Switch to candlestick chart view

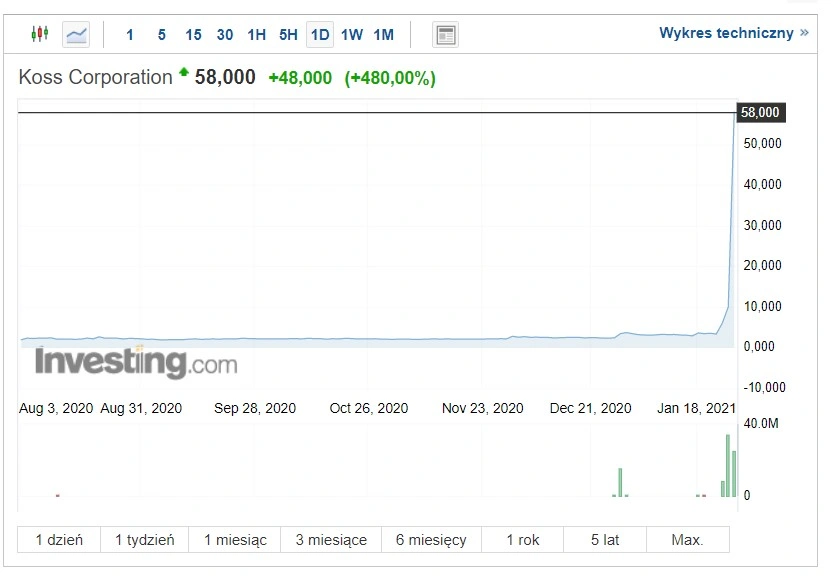point(40,34)
